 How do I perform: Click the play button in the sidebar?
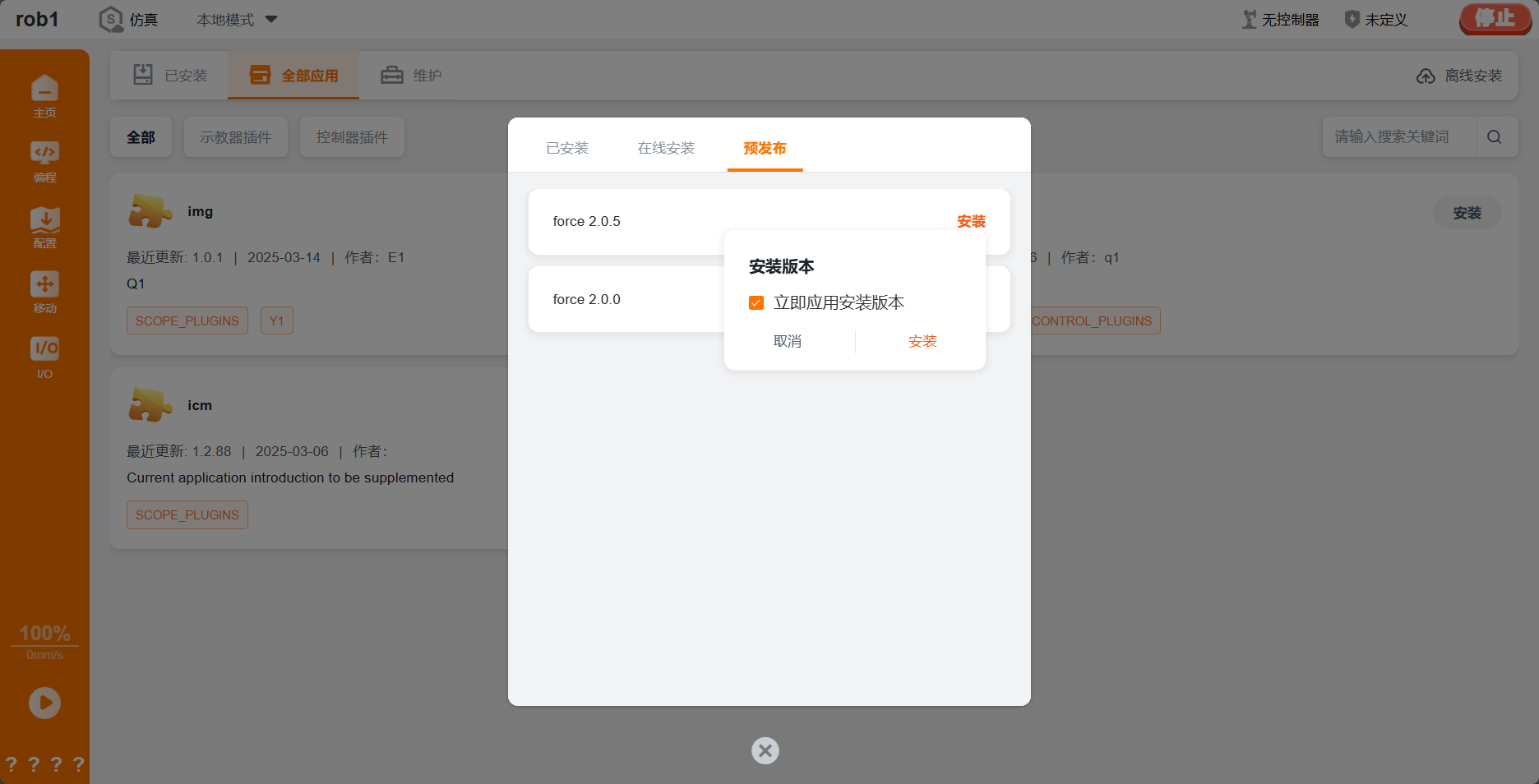44,703
